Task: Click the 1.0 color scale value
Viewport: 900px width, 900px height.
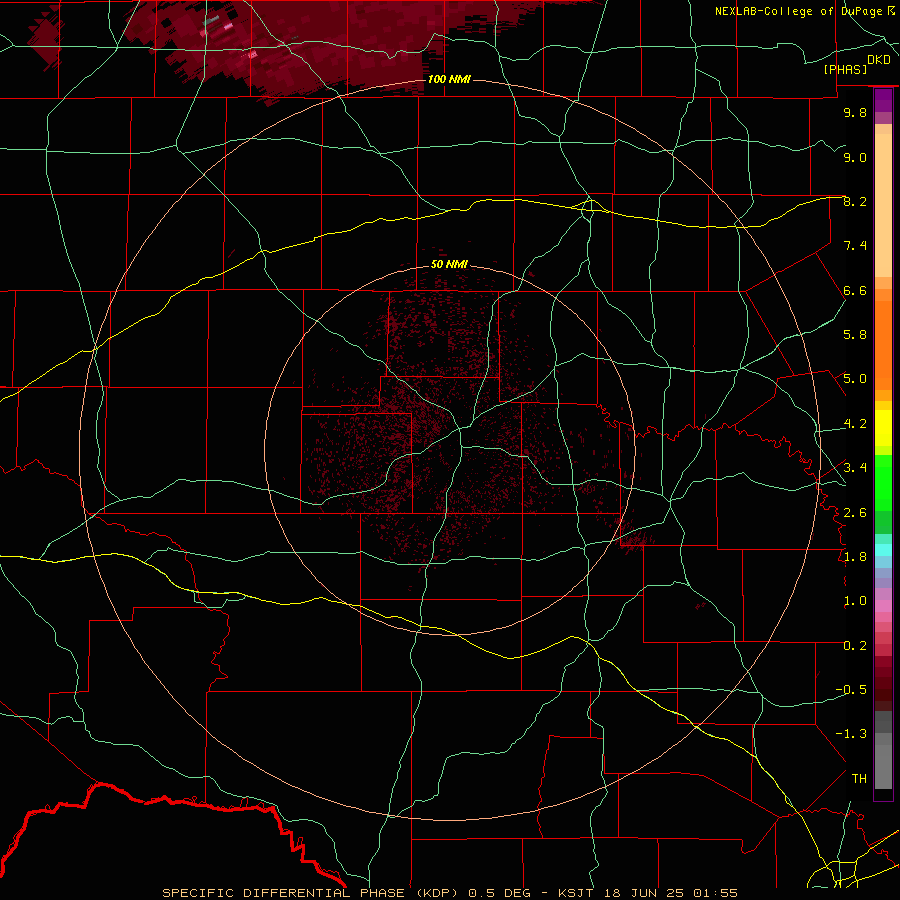Action: (855, 601)
